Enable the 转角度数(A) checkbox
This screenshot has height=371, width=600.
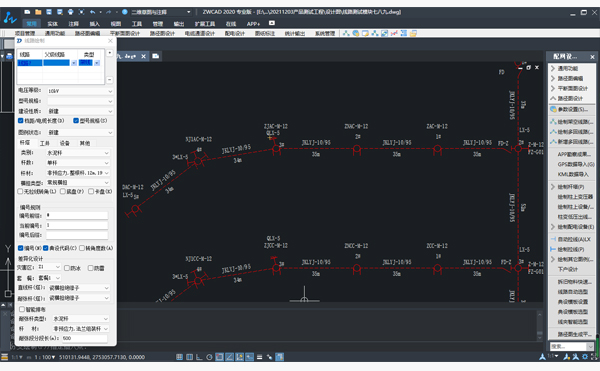(x=82, y=248)
